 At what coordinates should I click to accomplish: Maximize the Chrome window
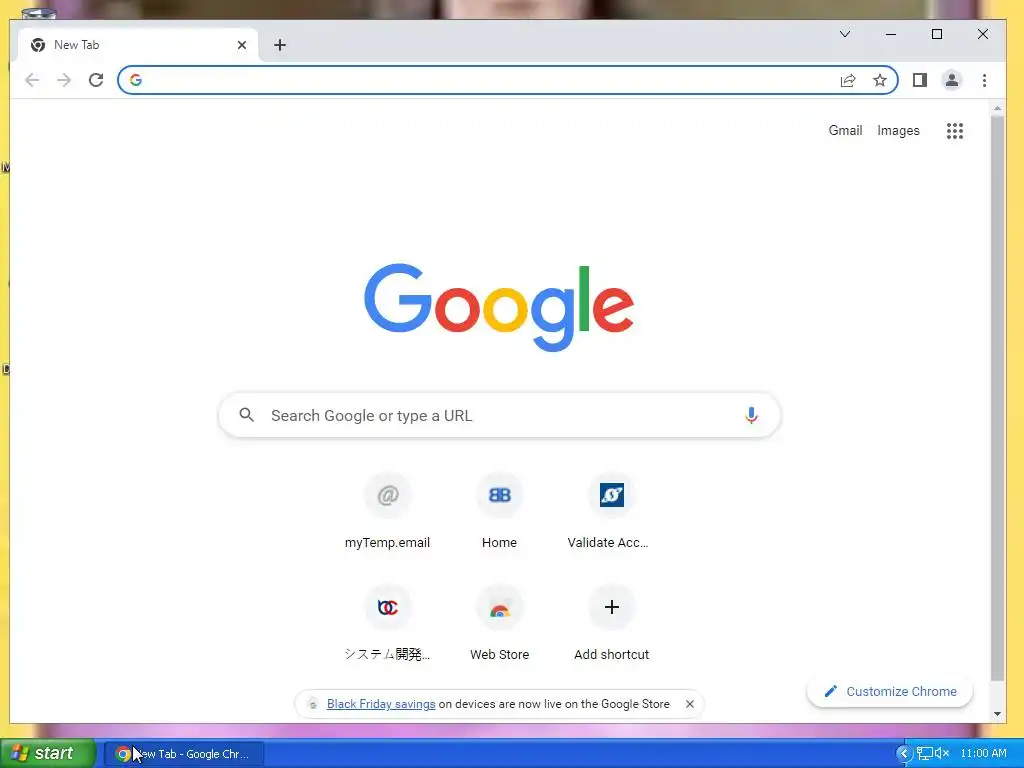coord(936,34)
